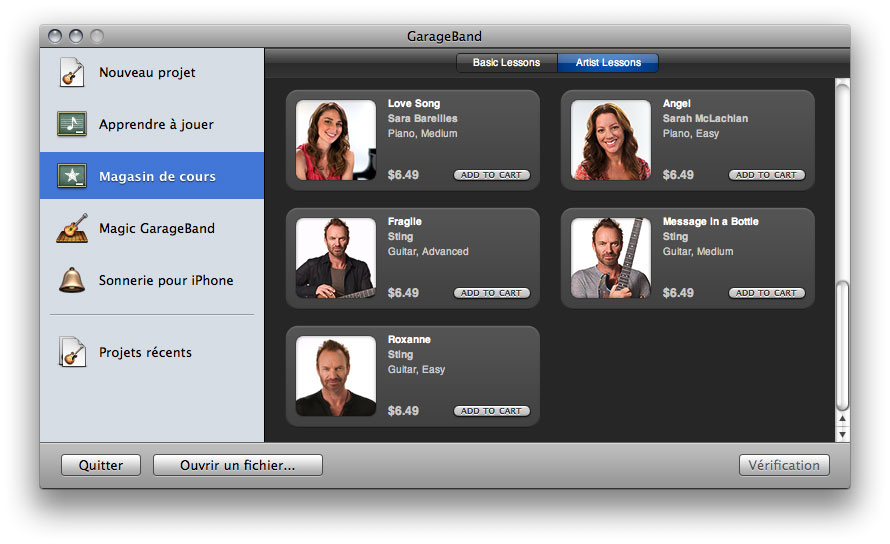
Task: Click the Sara Bareilles artist name
Action: click(x=422, y=118)
